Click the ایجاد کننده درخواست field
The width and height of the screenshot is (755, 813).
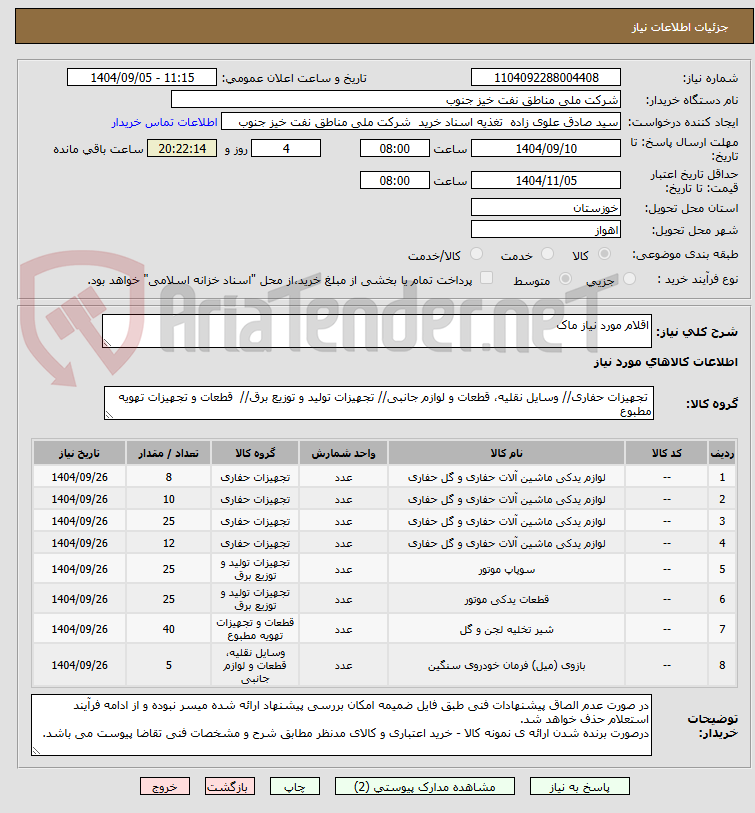(x=421, y=122)
